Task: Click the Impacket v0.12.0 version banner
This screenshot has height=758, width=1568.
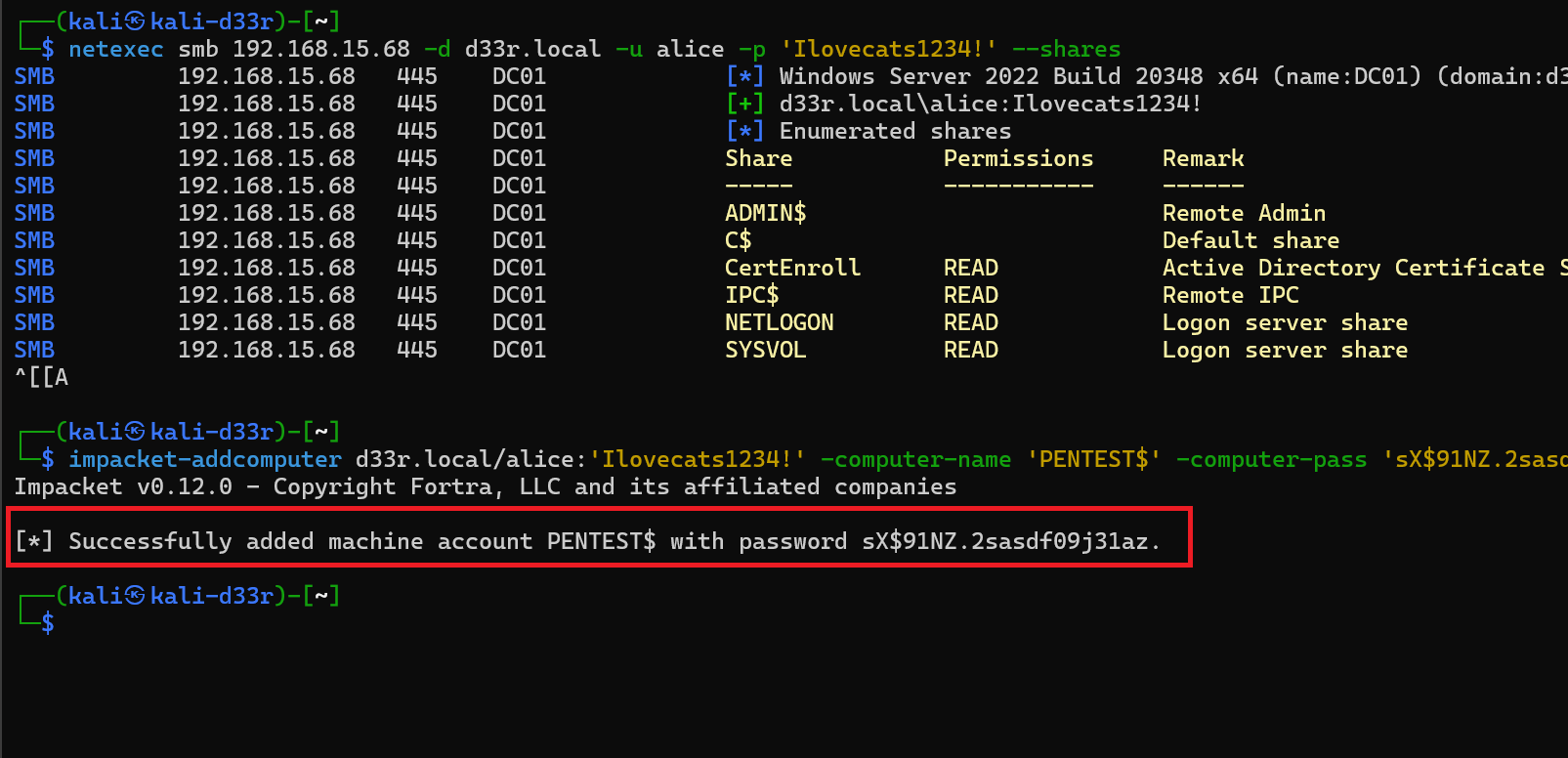Action: pyautogui.click(x=123, y=486)
